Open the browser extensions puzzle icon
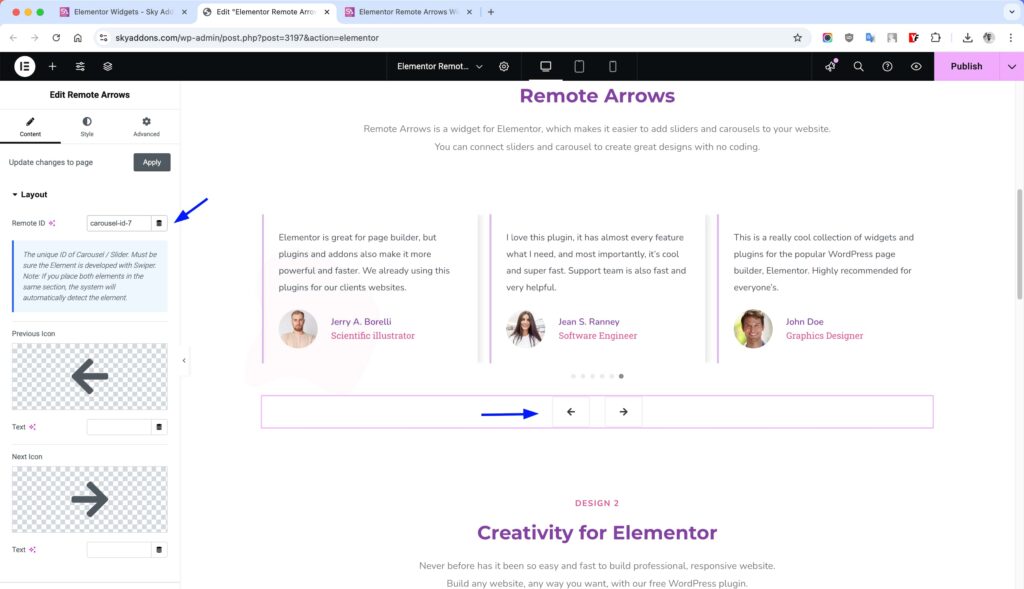Screen dimensions: 1024x589 click(935, 38)
